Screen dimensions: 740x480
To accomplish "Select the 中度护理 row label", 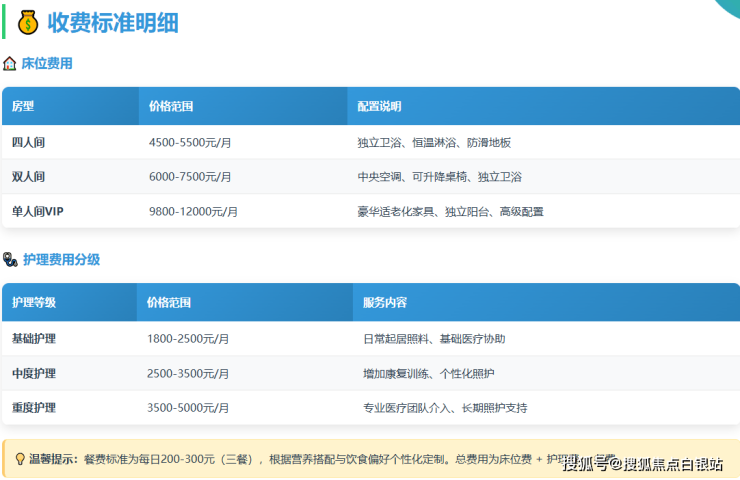I will click(34, 373).
